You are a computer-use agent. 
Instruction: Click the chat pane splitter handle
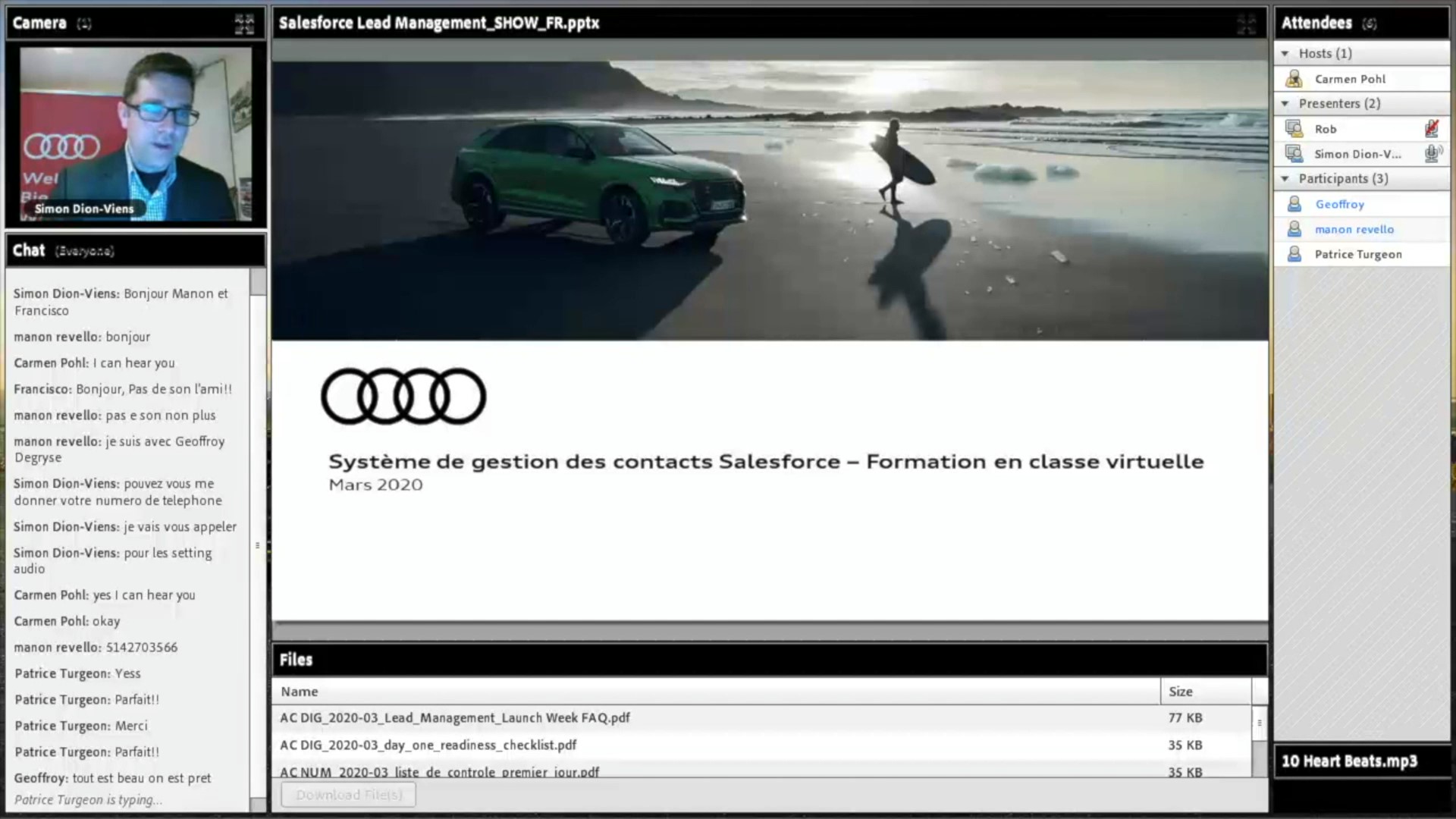point(258,545)
